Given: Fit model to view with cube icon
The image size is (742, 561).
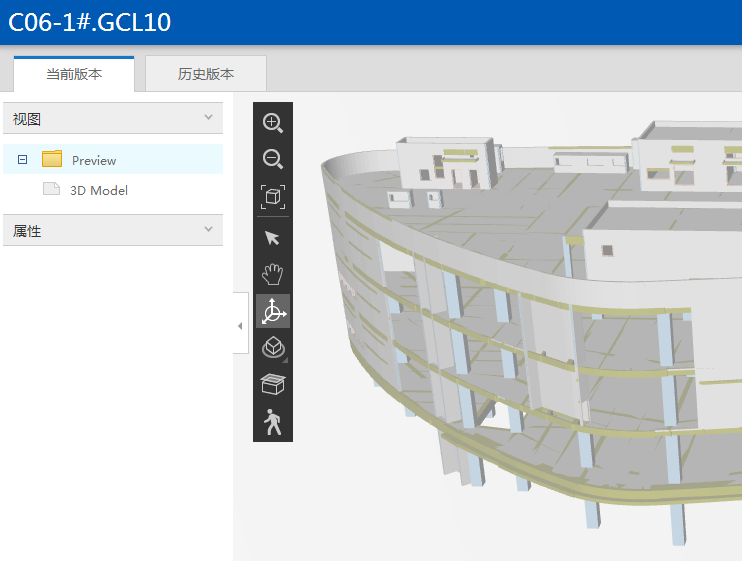Looking at the screenshot, I should click(x=272, y=196).
